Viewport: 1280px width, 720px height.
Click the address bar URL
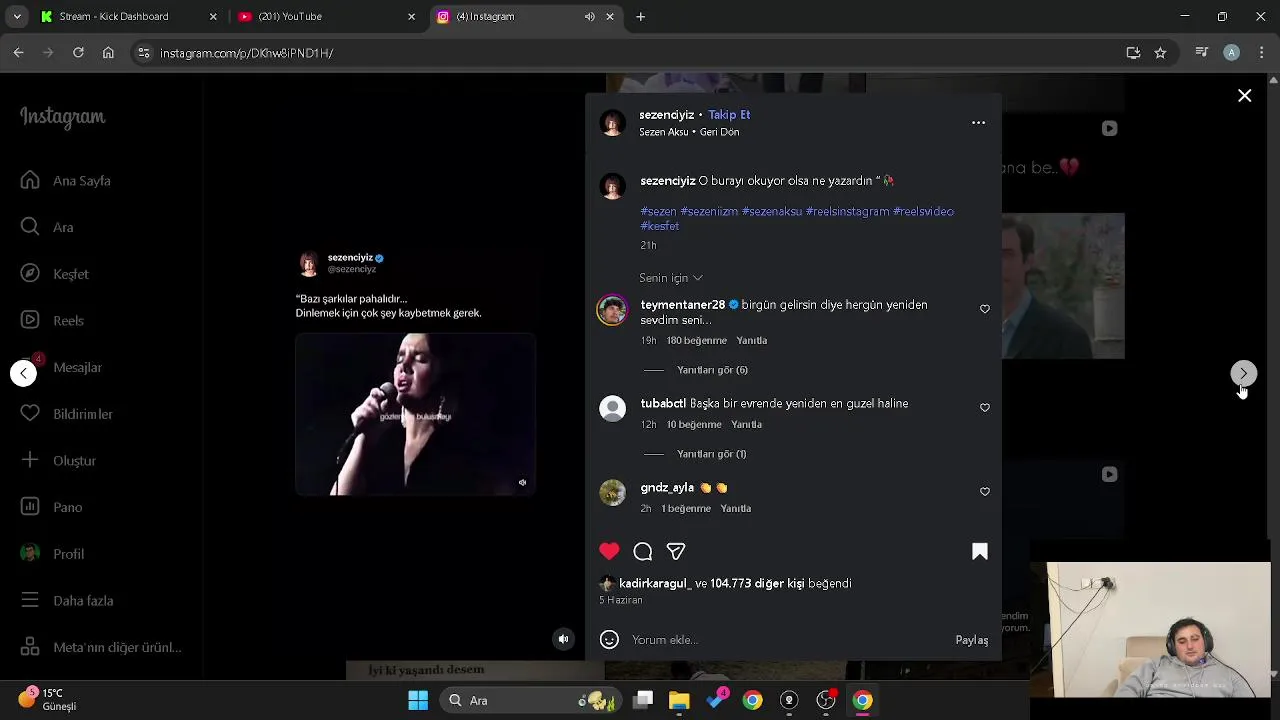point(246,53)
